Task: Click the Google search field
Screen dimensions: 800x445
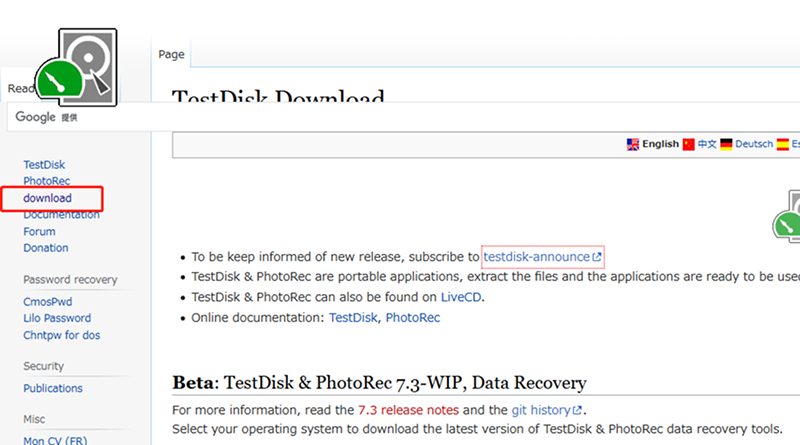Action: tap(403, 117)
